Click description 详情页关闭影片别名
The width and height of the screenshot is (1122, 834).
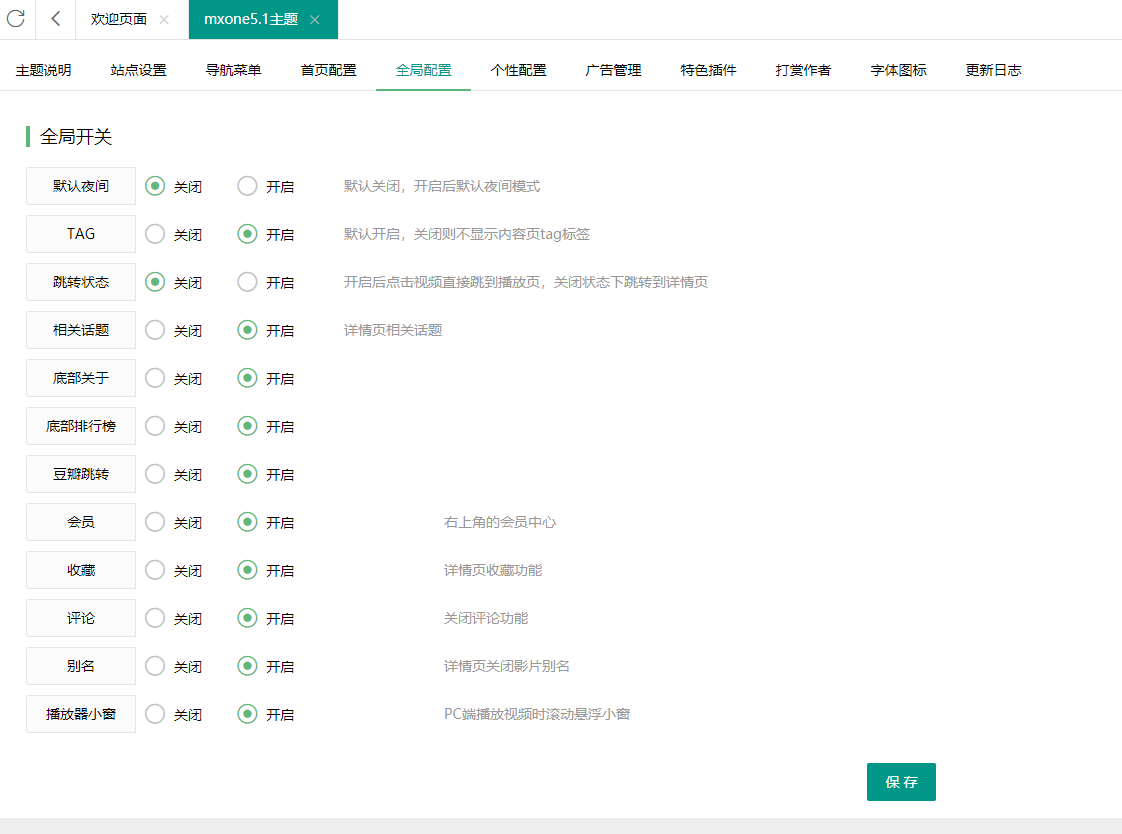point(507,666)
